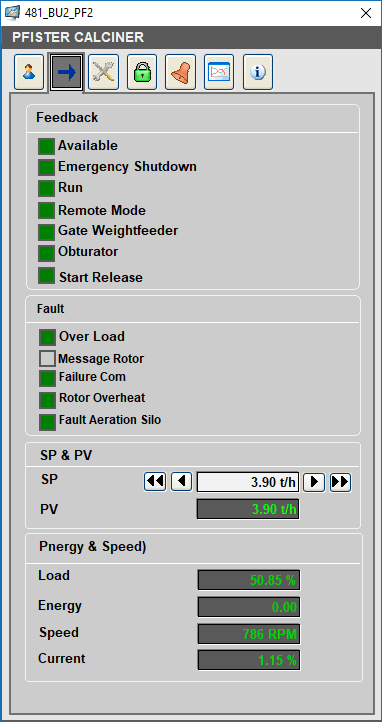
Task: Click the SP setpoint field showing 3.90 t/h
Action: tap(248, 482)
